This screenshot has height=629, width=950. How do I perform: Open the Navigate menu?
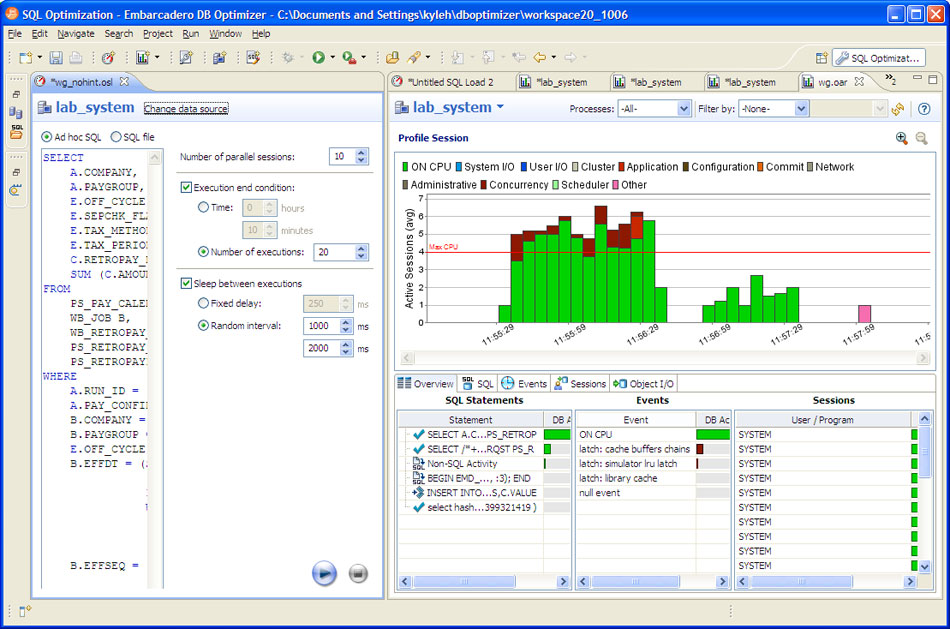click(x=76, y=34)
